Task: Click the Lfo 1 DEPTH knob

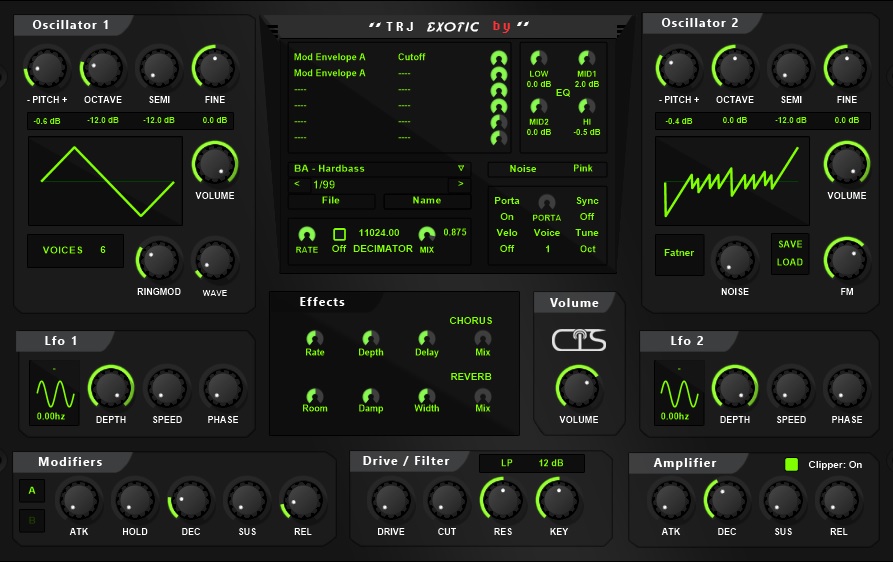Action: click(x=110, y=388)
